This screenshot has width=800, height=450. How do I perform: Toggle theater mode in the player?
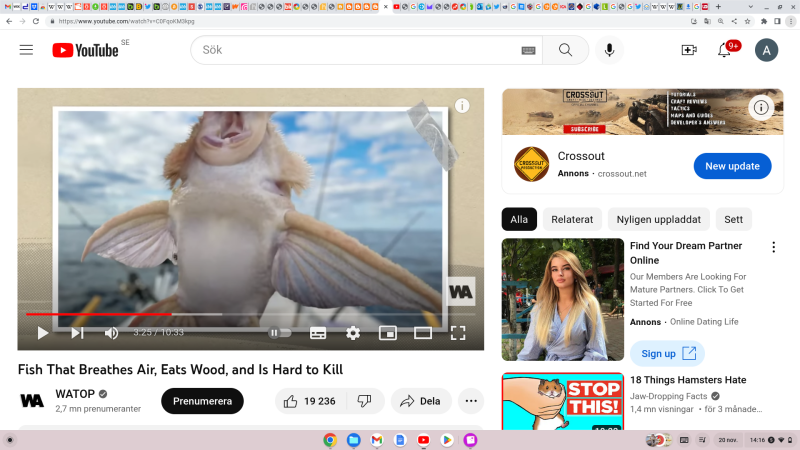tap(422, 333)
